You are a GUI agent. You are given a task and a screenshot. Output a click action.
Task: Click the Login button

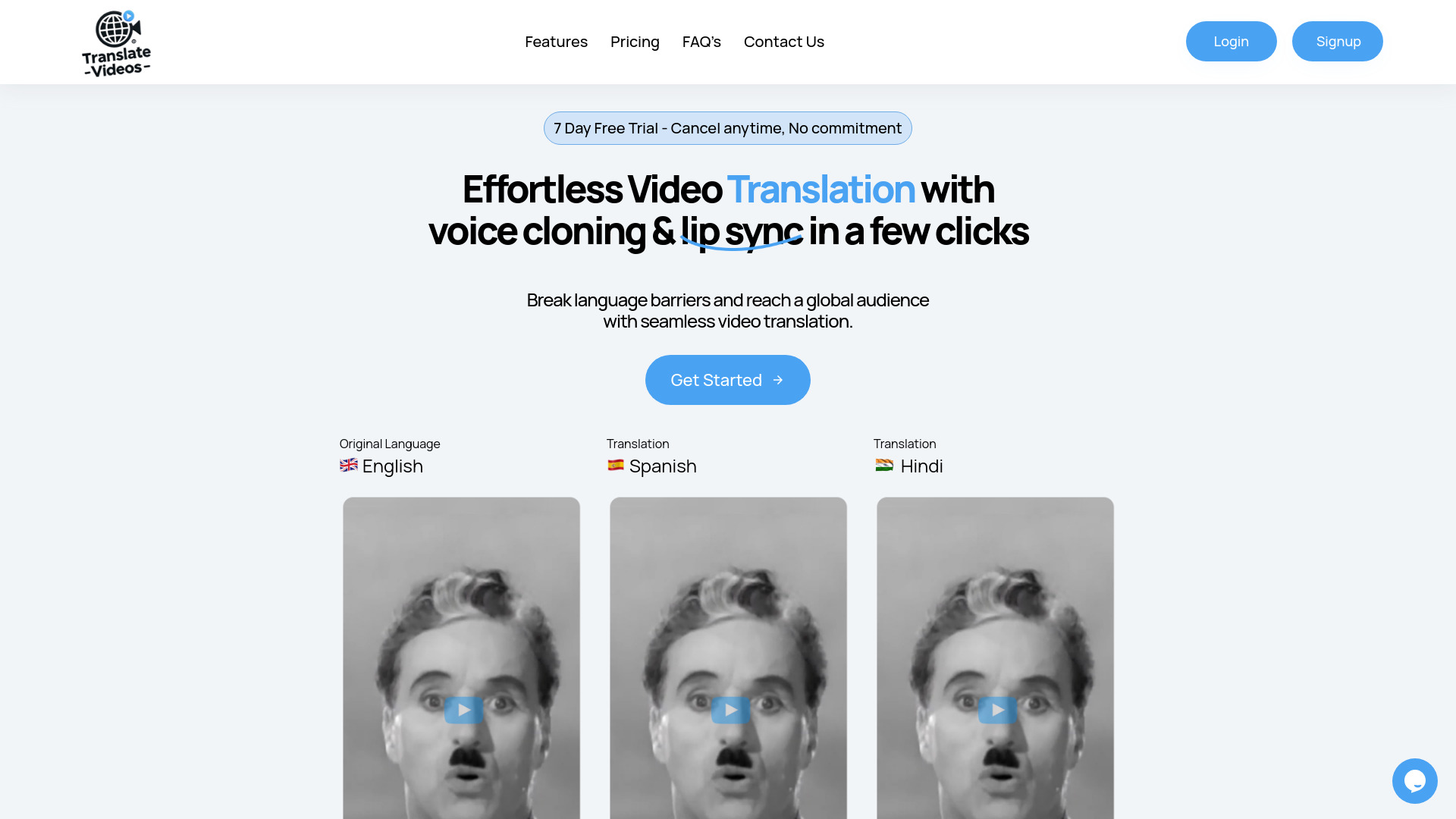pos(1231,41)
